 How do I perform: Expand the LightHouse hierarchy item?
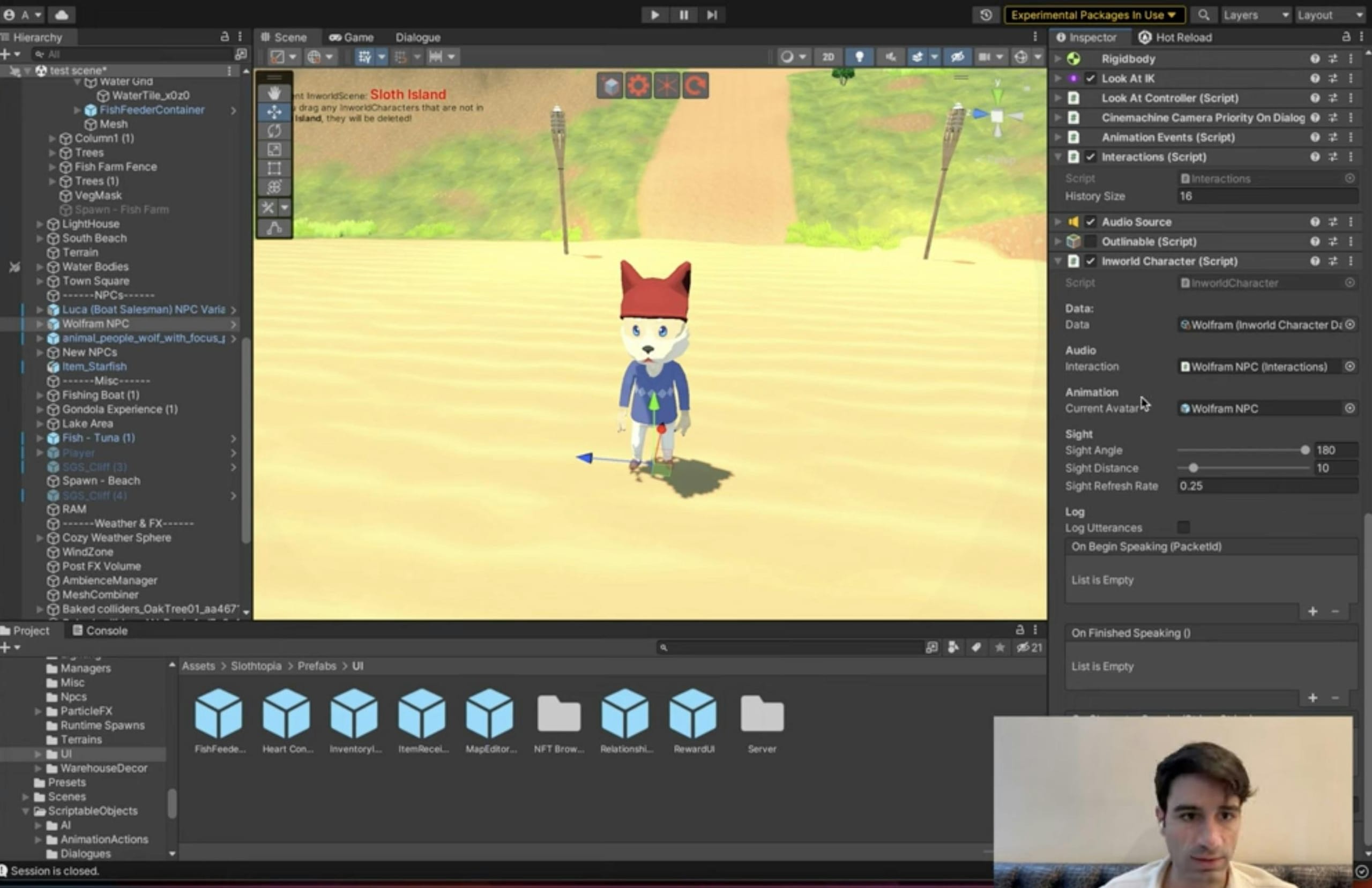pos(40,223)
